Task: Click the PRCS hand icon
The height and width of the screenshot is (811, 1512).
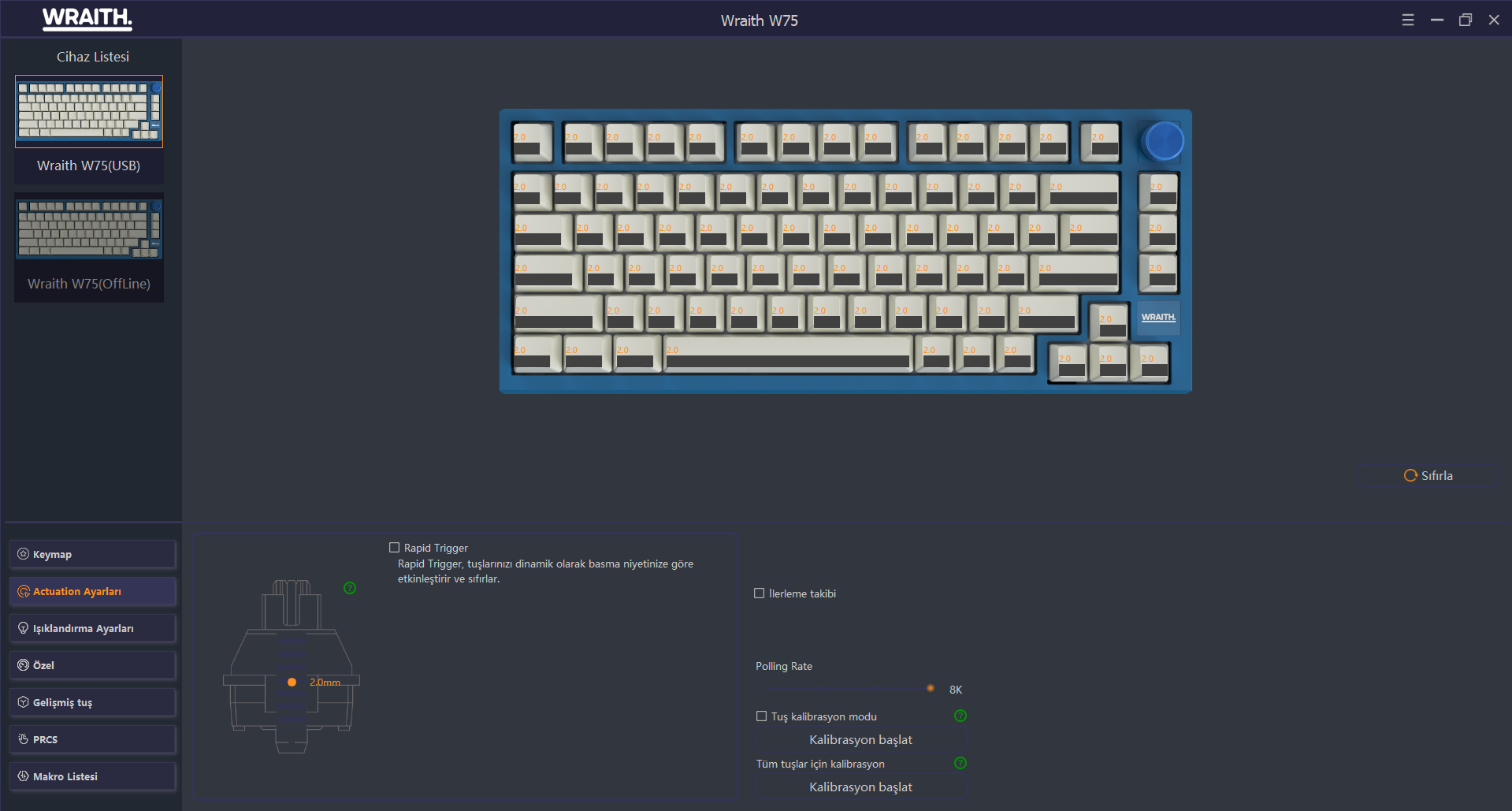Action: click(x=23, y=739)
